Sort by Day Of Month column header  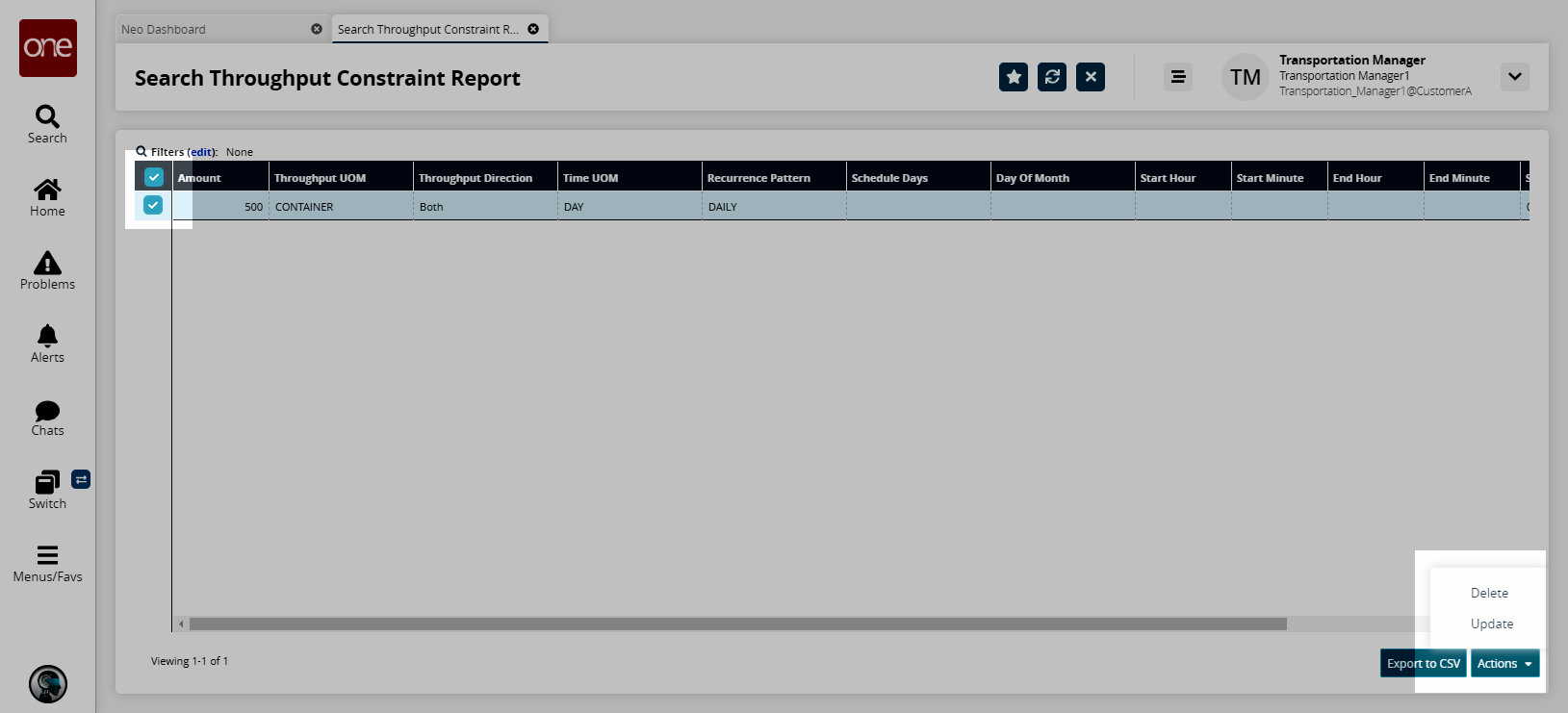click(1064, 178)
